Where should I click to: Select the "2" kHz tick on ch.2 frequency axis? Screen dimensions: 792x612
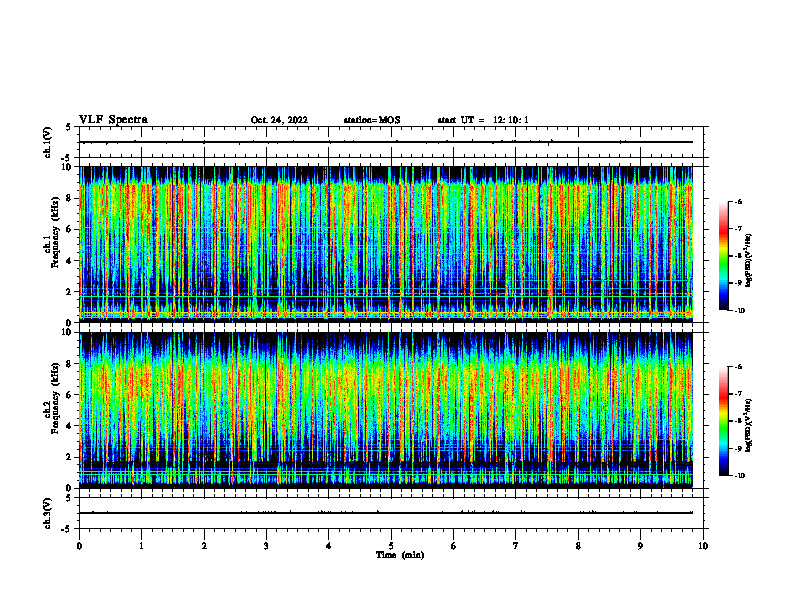pyautogui.click(x=69, y=457)
